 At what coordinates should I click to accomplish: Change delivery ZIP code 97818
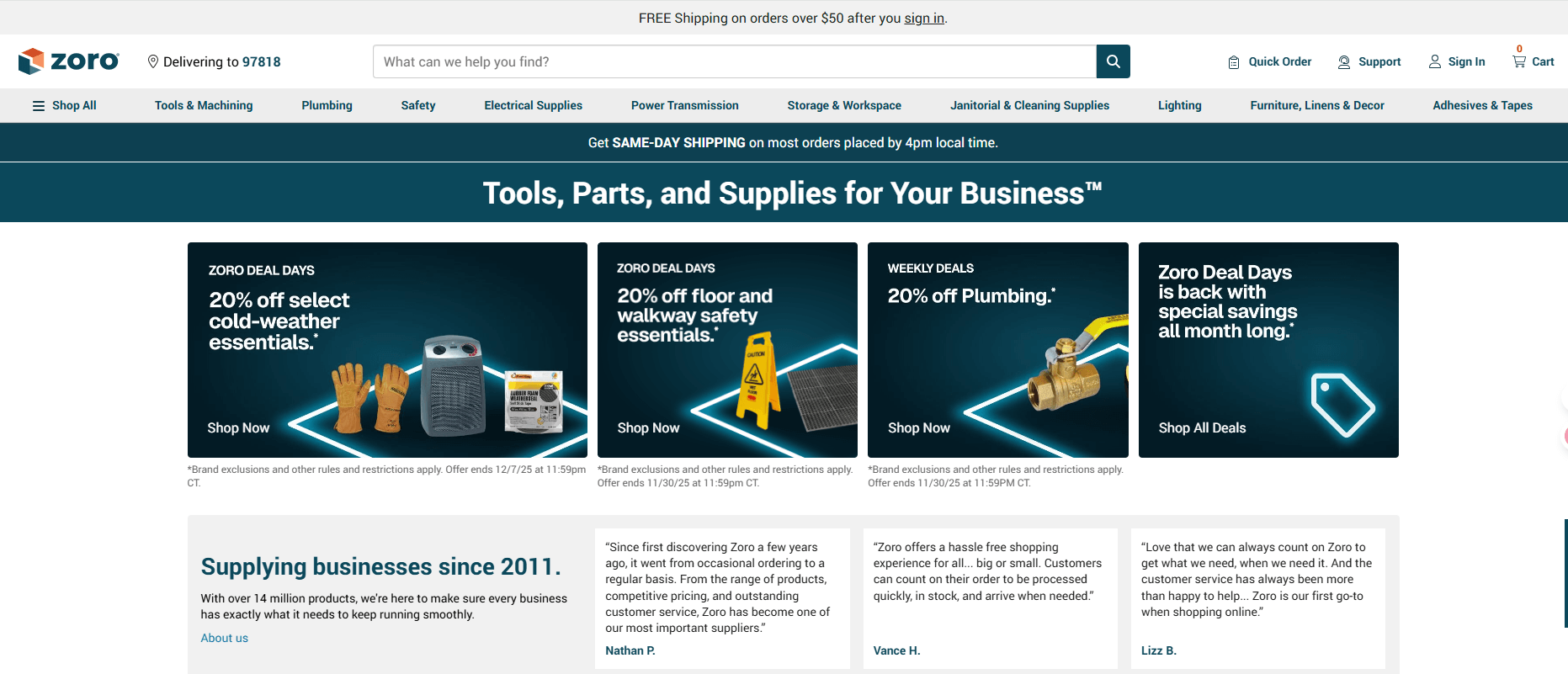click(262, 61)
